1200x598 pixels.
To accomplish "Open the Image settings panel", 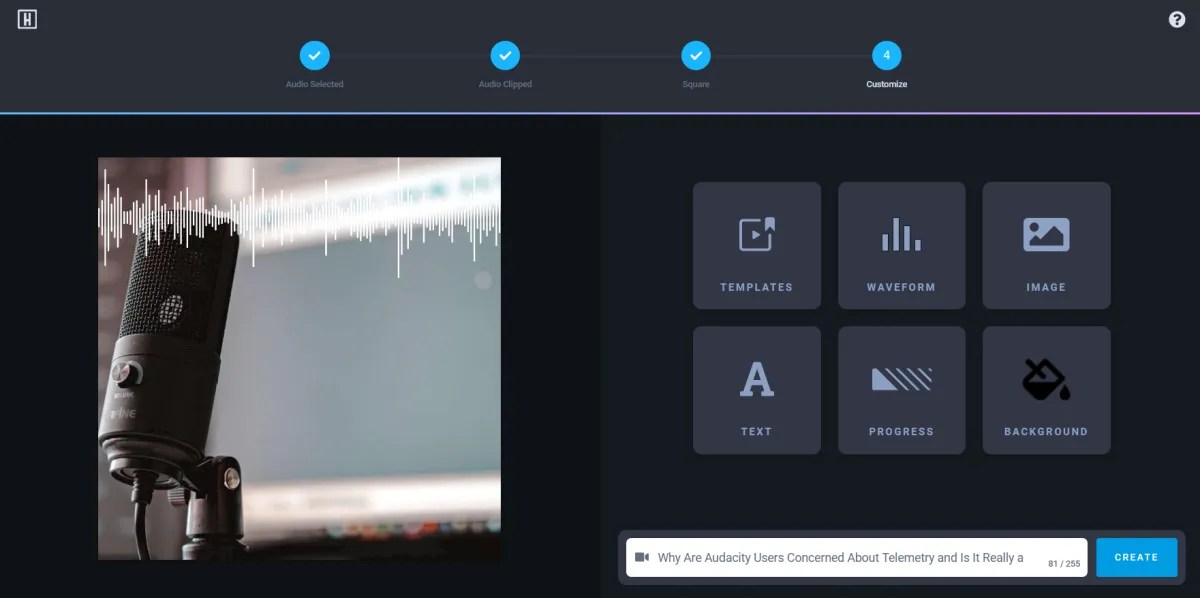I will pyautogui.click(x=1046, y=245).
